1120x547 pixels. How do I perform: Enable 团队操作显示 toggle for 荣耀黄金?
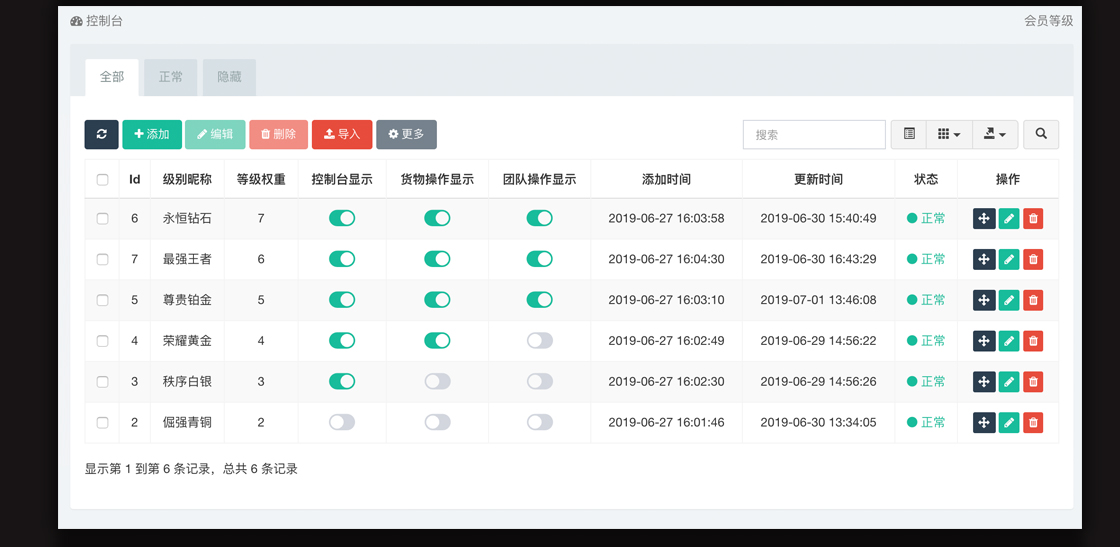pyautogui.click(x=540, y=341)
